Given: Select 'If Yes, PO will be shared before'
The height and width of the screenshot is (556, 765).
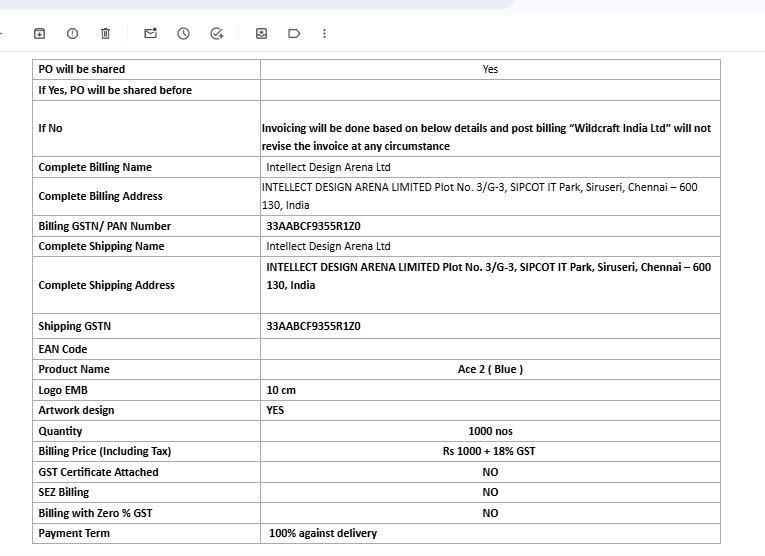Looking at the screenshot, I should (x=115, y=90).
